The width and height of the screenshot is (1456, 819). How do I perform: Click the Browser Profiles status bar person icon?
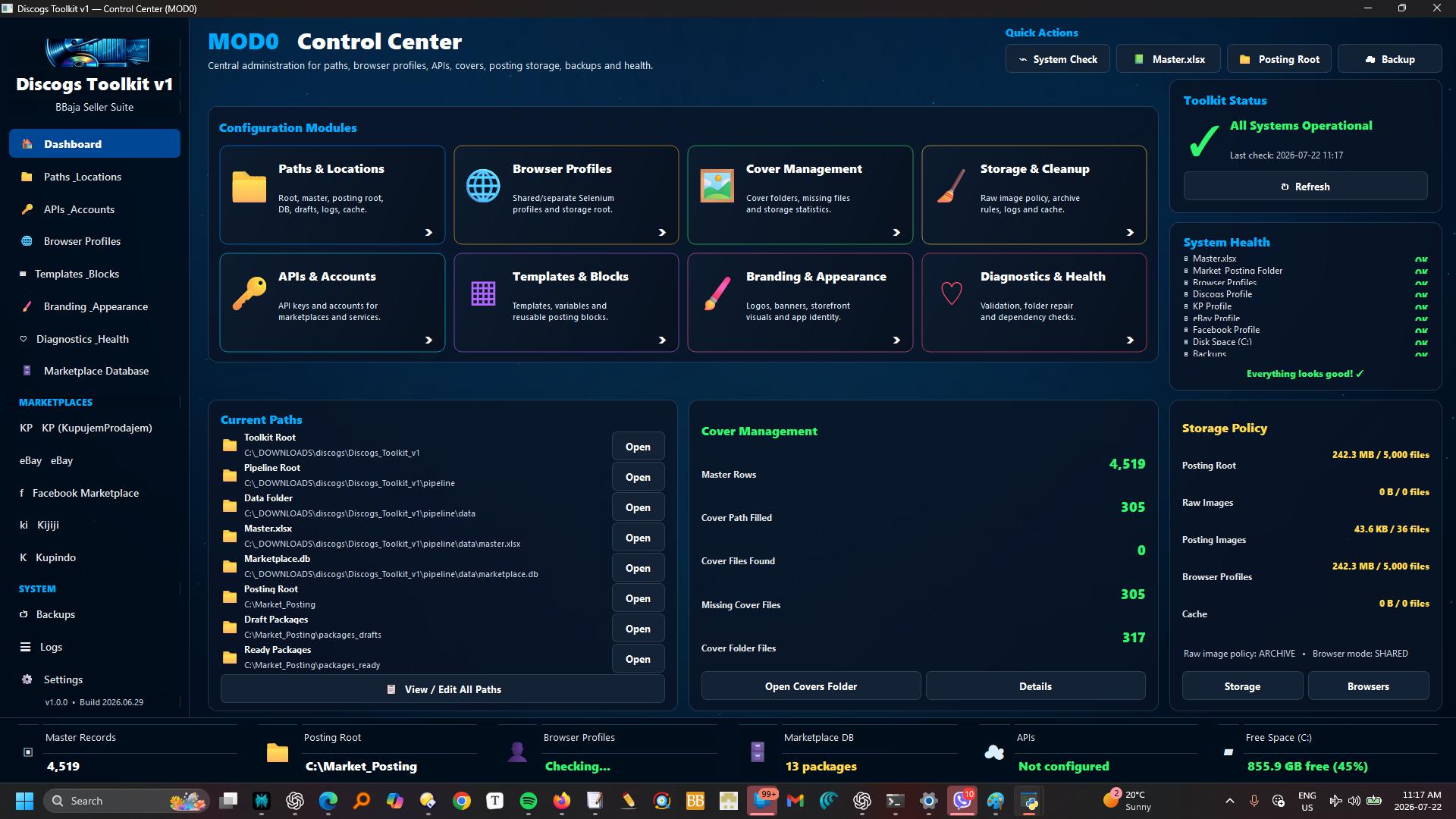pos(517,752)
